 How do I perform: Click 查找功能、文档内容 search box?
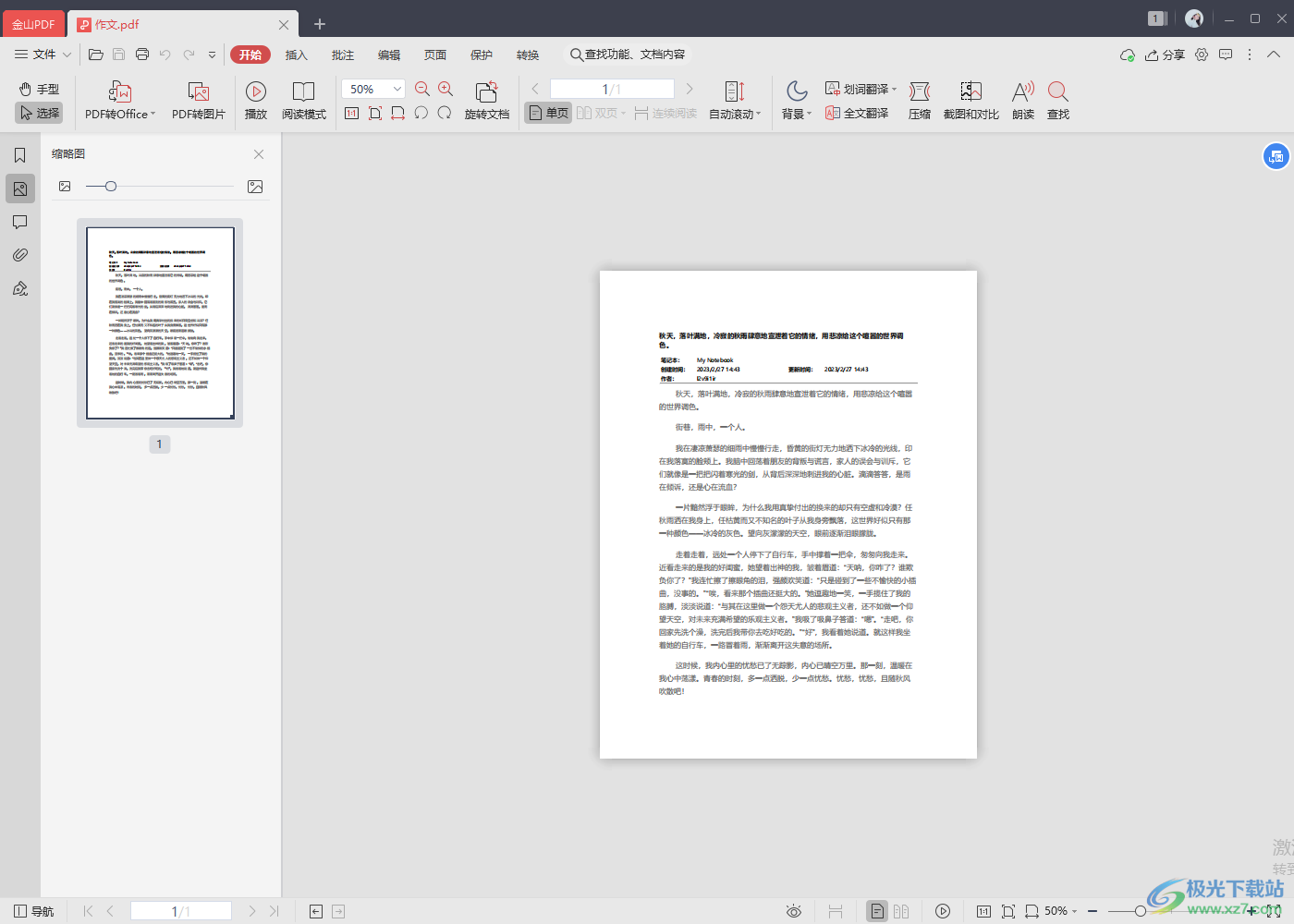pos(629,55)
